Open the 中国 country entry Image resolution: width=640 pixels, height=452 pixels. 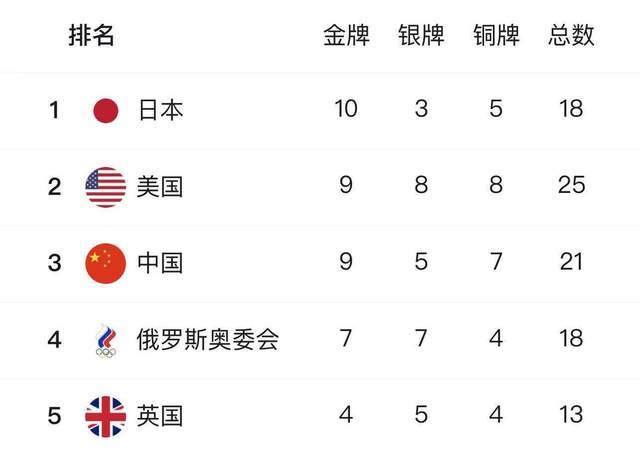click(x=160, y=263)
